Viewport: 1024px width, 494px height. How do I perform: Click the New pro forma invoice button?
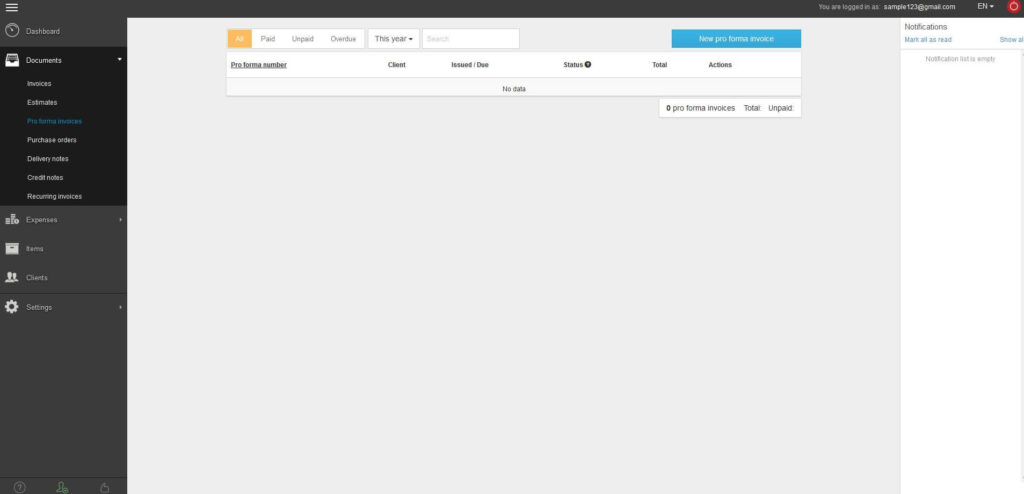pyautogui.click(x=736, y=39)
